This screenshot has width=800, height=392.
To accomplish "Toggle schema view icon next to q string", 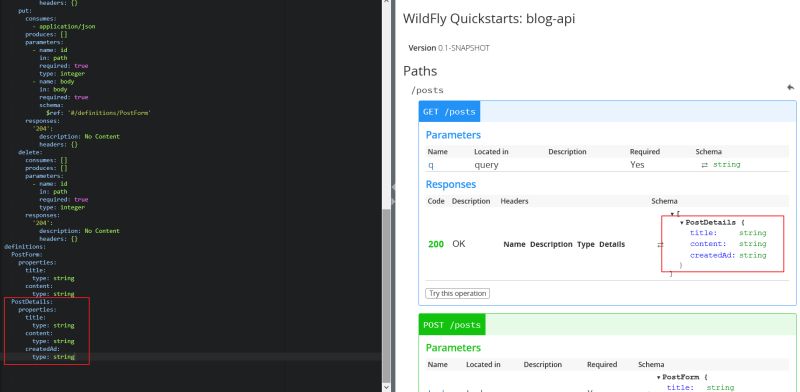I will pos(705,165).
